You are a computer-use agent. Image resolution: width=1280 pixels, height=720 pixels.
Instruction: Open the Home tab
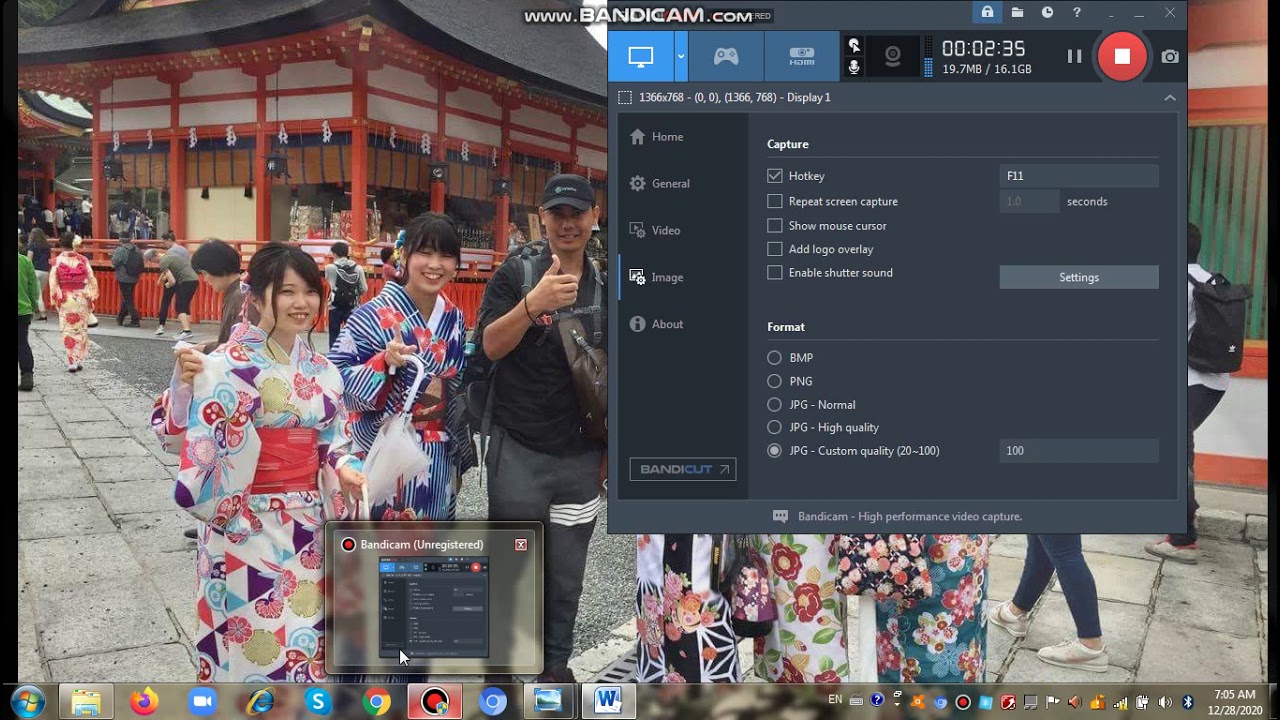(656, 137)
